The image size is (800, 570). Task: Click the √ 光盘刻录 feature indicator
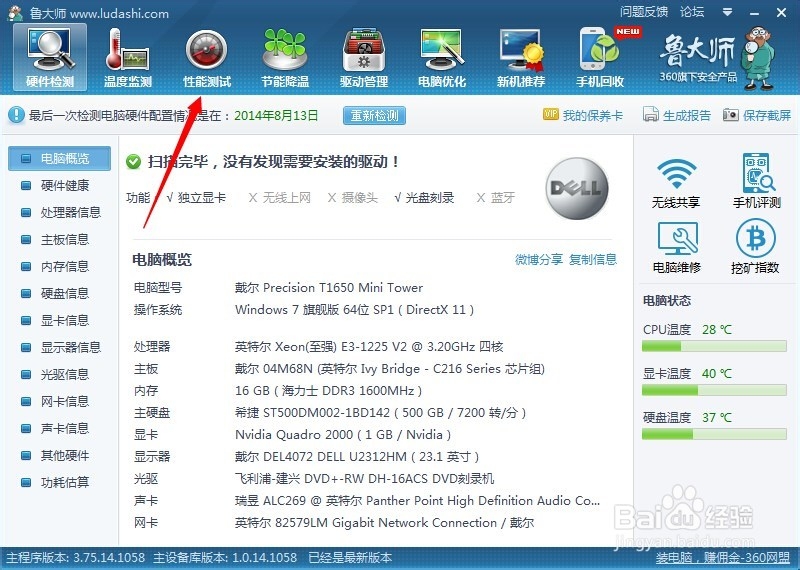(x=424, y=197)
